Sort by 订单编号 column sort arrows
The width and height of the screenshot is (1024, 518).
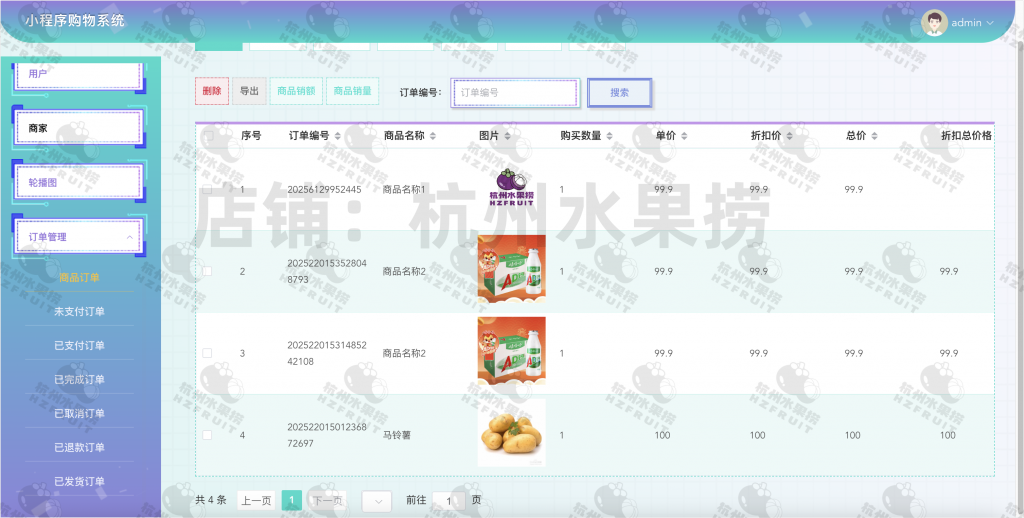point(338,136)
